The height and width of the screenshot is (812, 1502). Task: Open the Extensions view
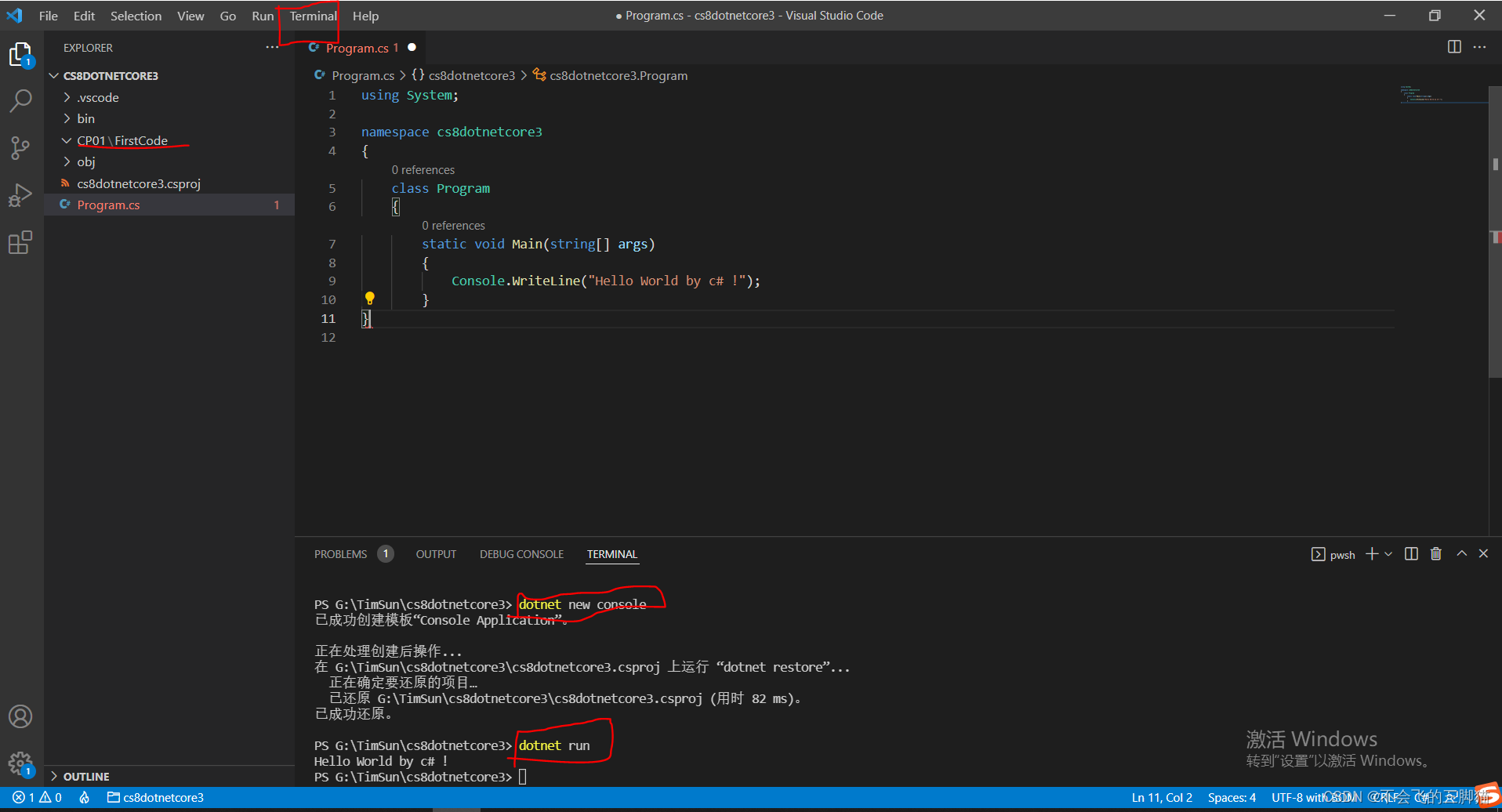[20, 242]
